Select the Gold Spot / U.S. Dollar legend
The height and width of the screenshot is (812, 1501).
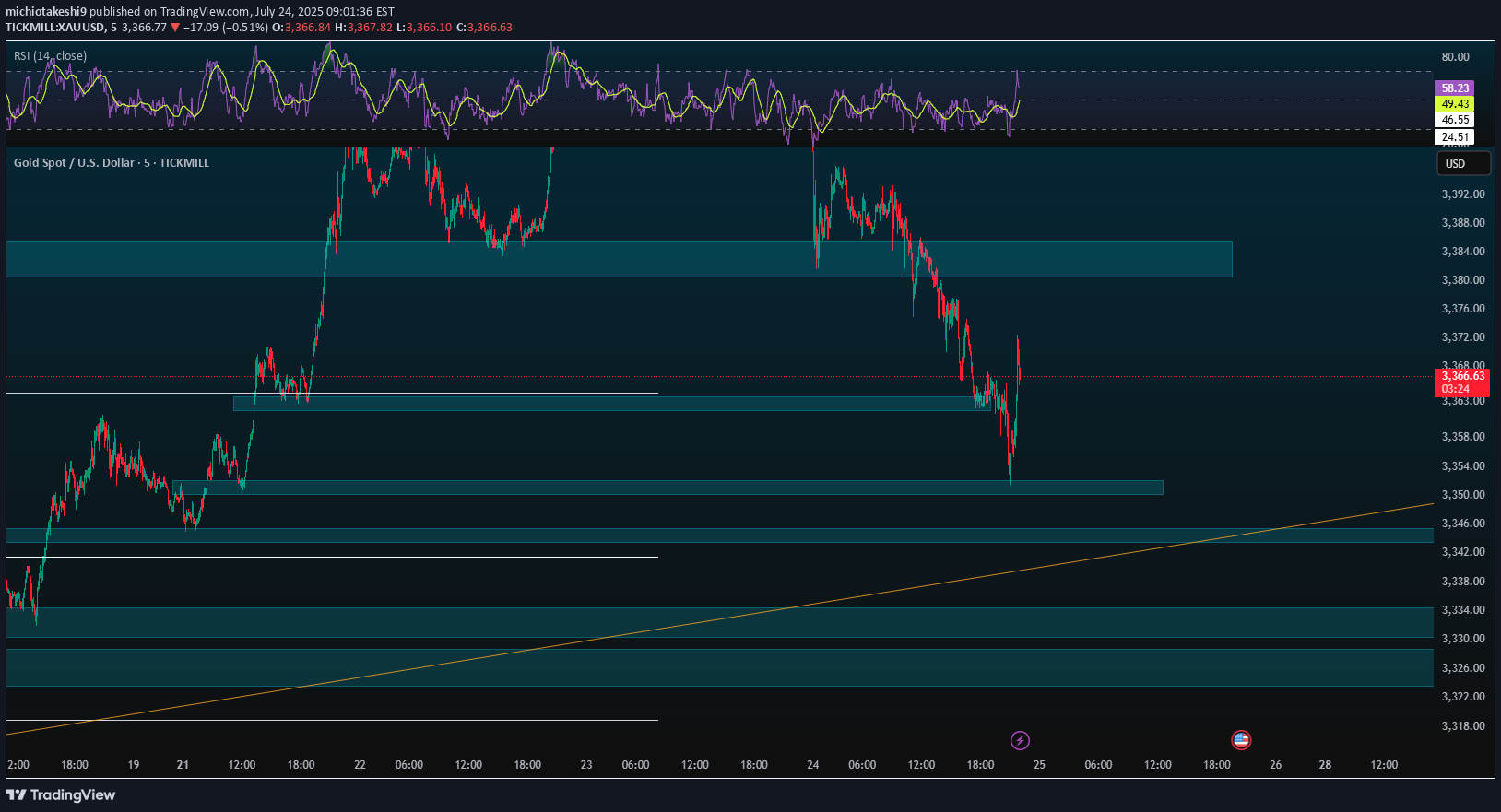(112, 163)
